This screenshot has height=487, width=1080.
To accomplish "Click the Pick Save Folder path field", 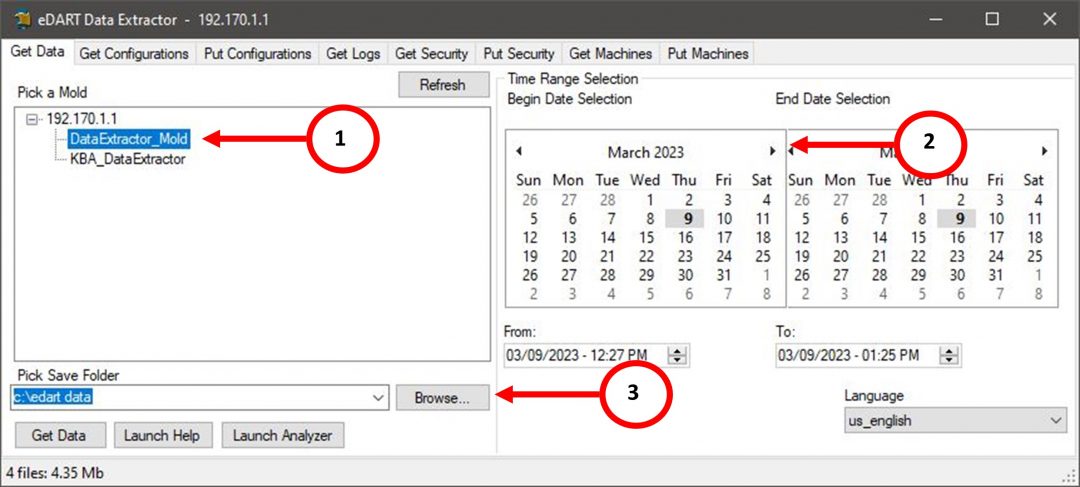I will click(x=191, y=397).
